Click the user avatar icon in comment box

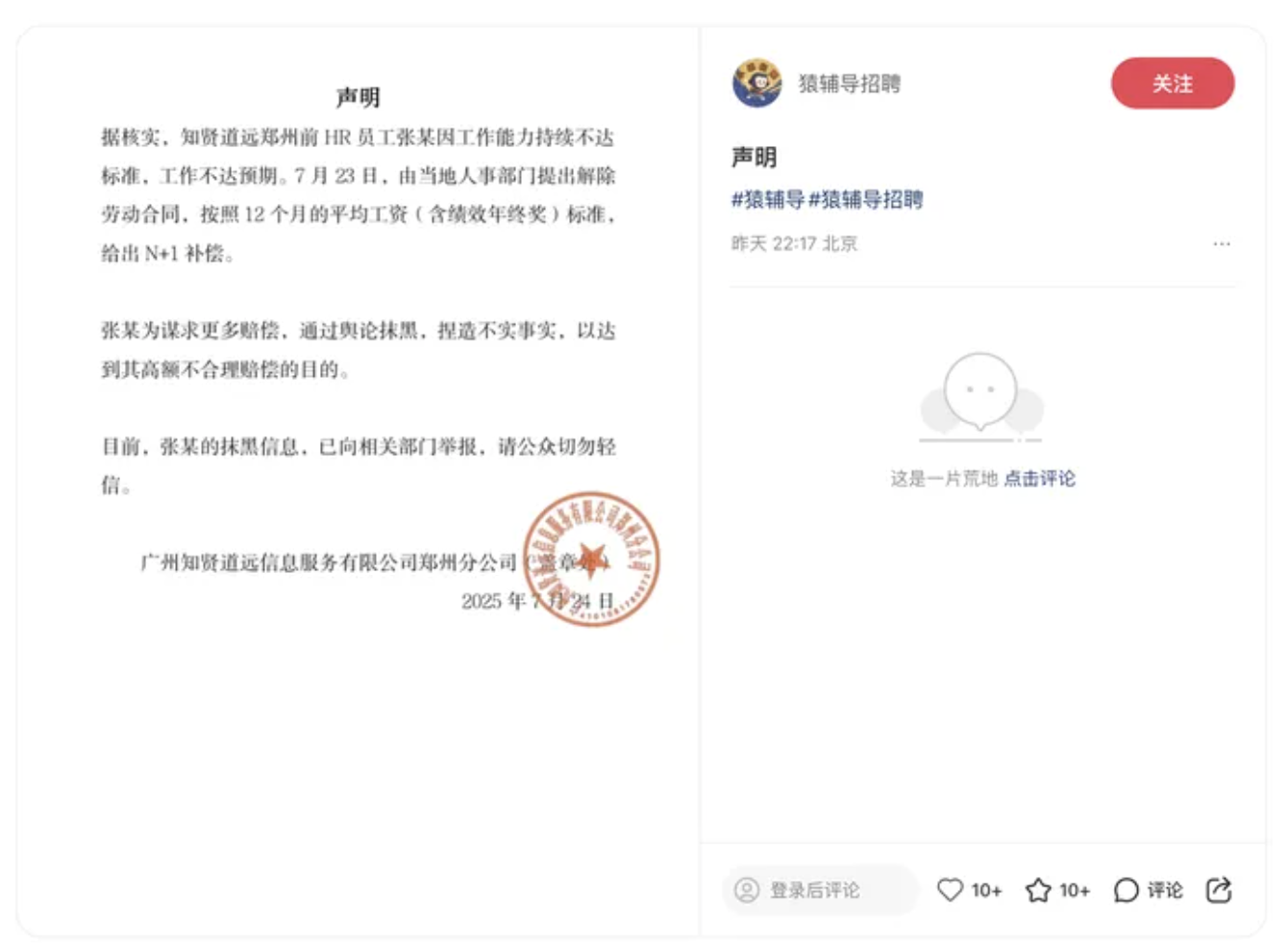click(x=747, y=889)
